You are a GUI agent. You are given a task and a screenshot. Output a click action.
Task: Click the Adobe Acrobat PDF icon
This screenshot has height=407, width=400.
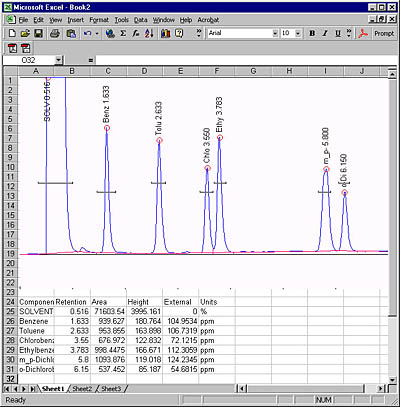(363, 33)
